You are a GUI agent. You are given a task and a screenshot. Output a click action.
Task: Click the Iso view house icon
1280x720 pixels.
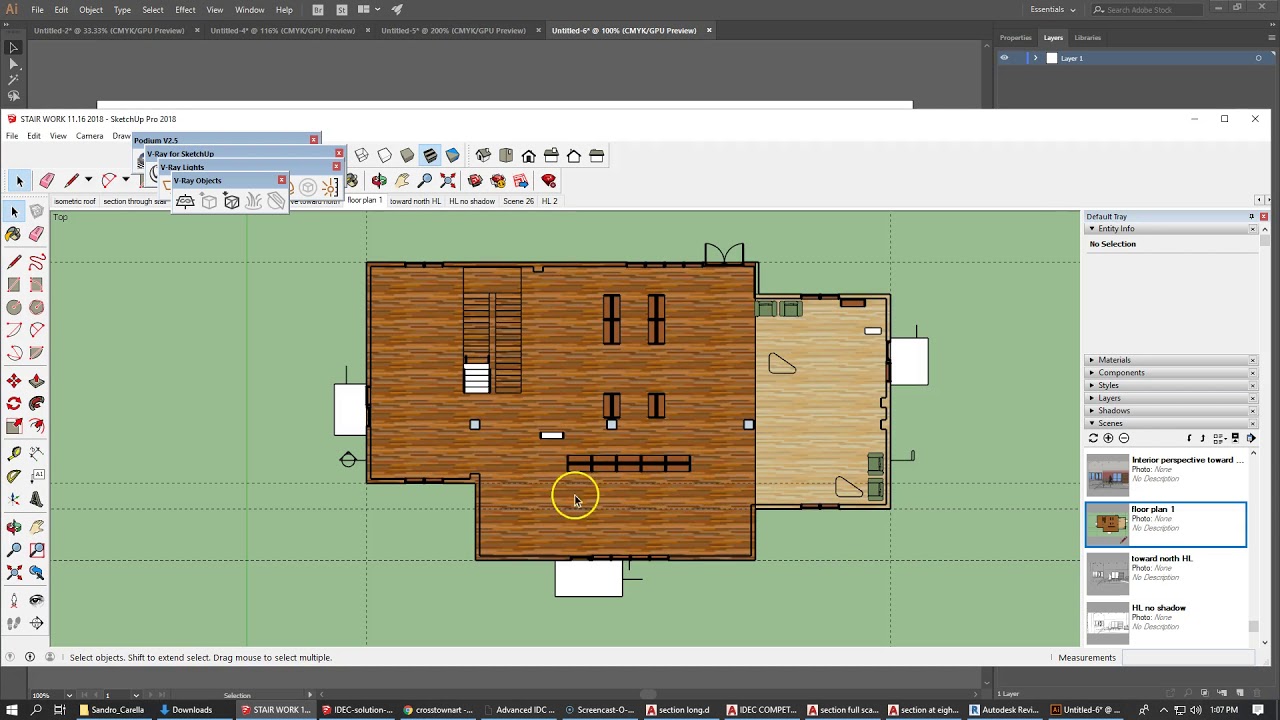483,155
